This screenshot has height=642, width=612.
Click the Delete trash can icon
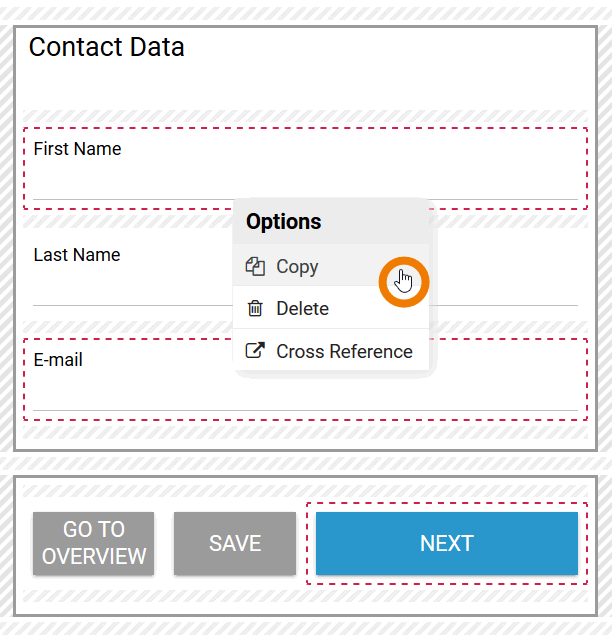click(255, 309)
